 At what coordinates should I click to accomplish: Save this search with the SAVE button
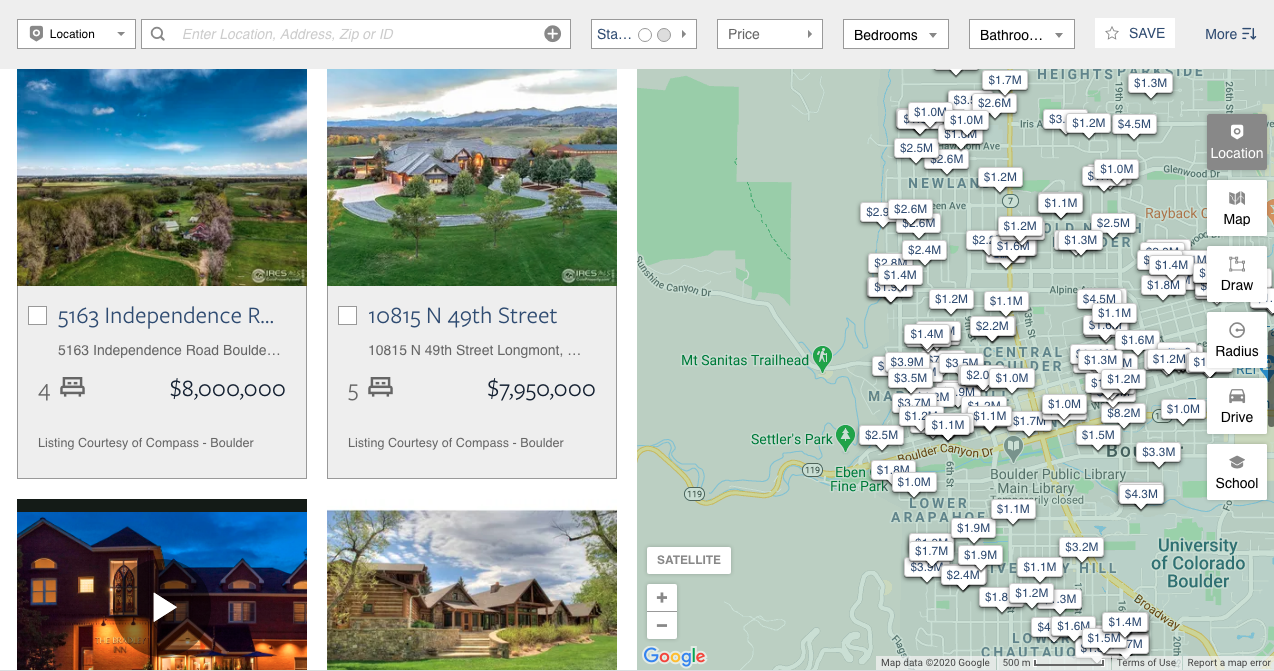coord(1135,33)
